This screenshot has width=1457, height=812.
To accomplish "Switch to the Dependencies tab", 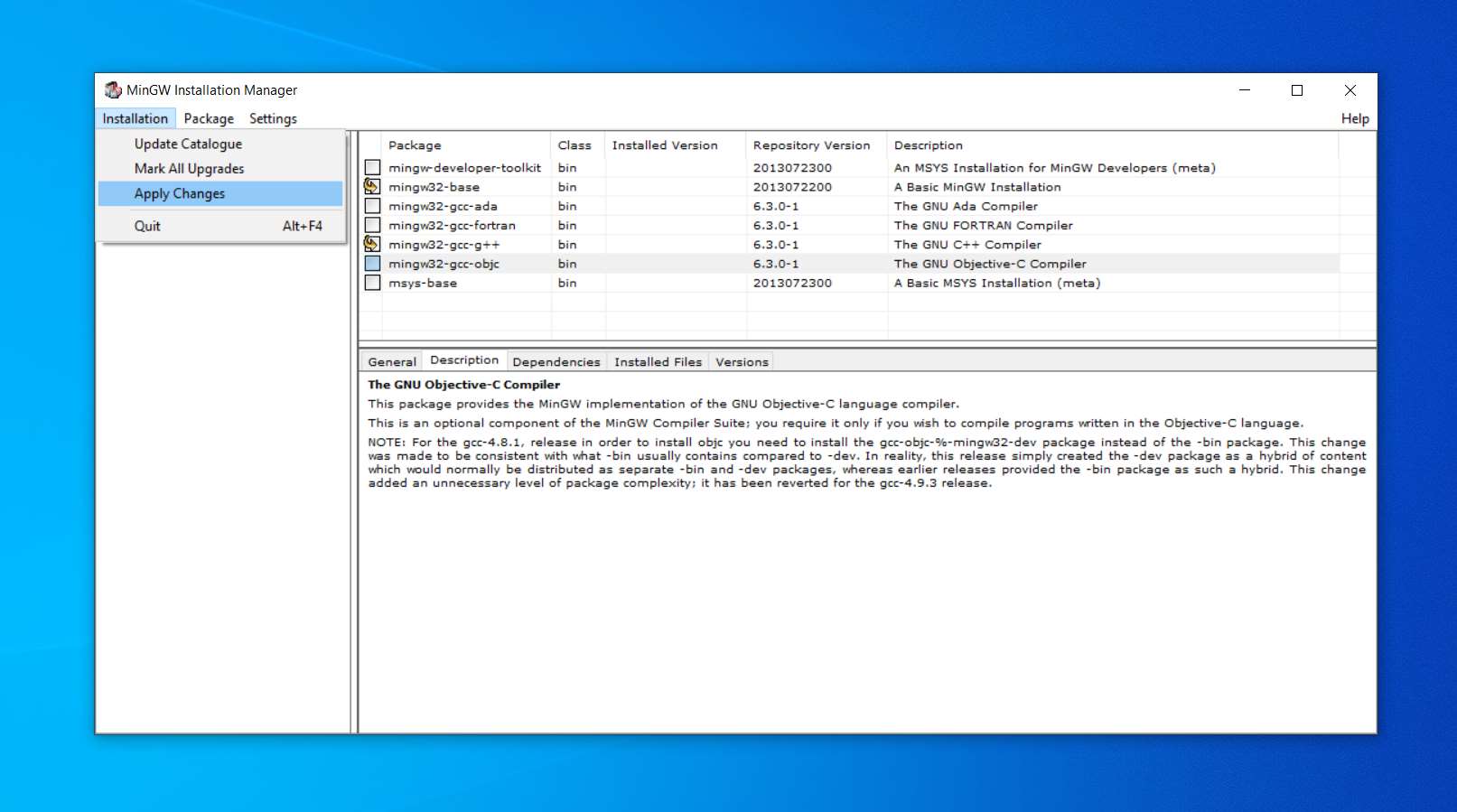I will [x=556, y=362].
